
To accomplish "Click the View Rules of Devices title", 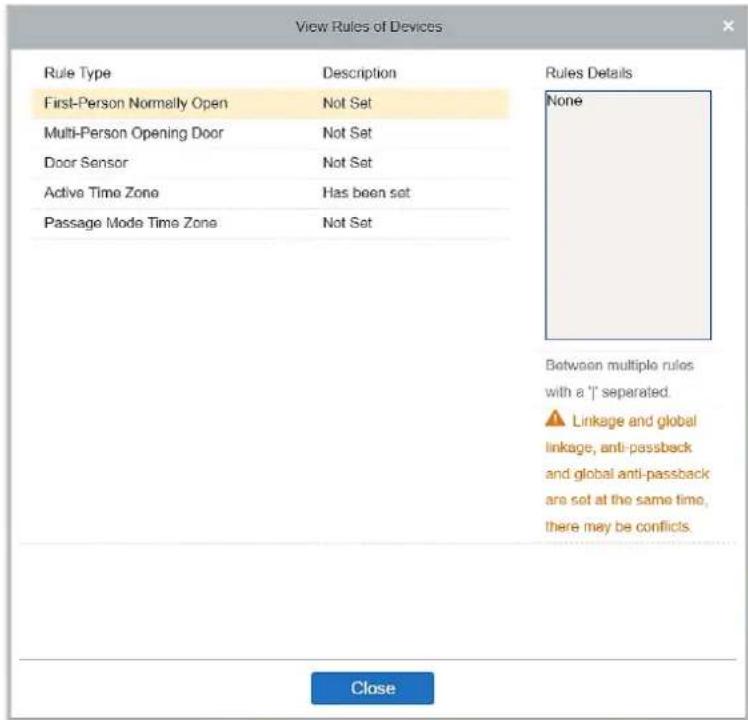I will [x=369, y=27].
